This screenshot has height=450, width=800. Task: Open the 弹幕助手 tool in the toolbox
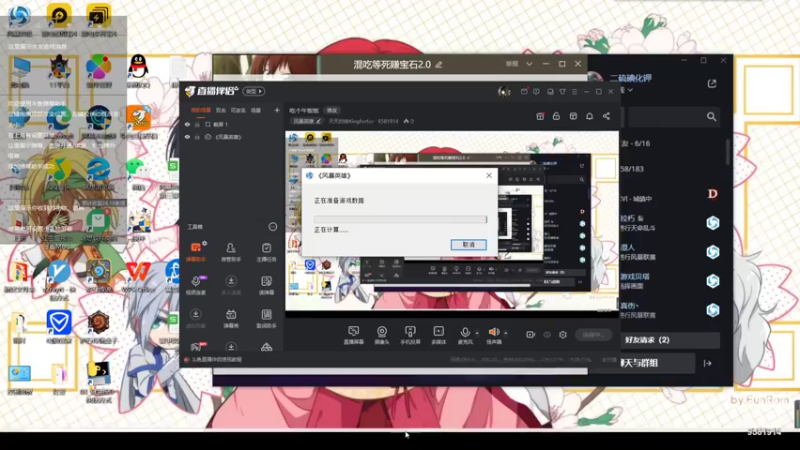pyautogui.click(x=196, y=252)
